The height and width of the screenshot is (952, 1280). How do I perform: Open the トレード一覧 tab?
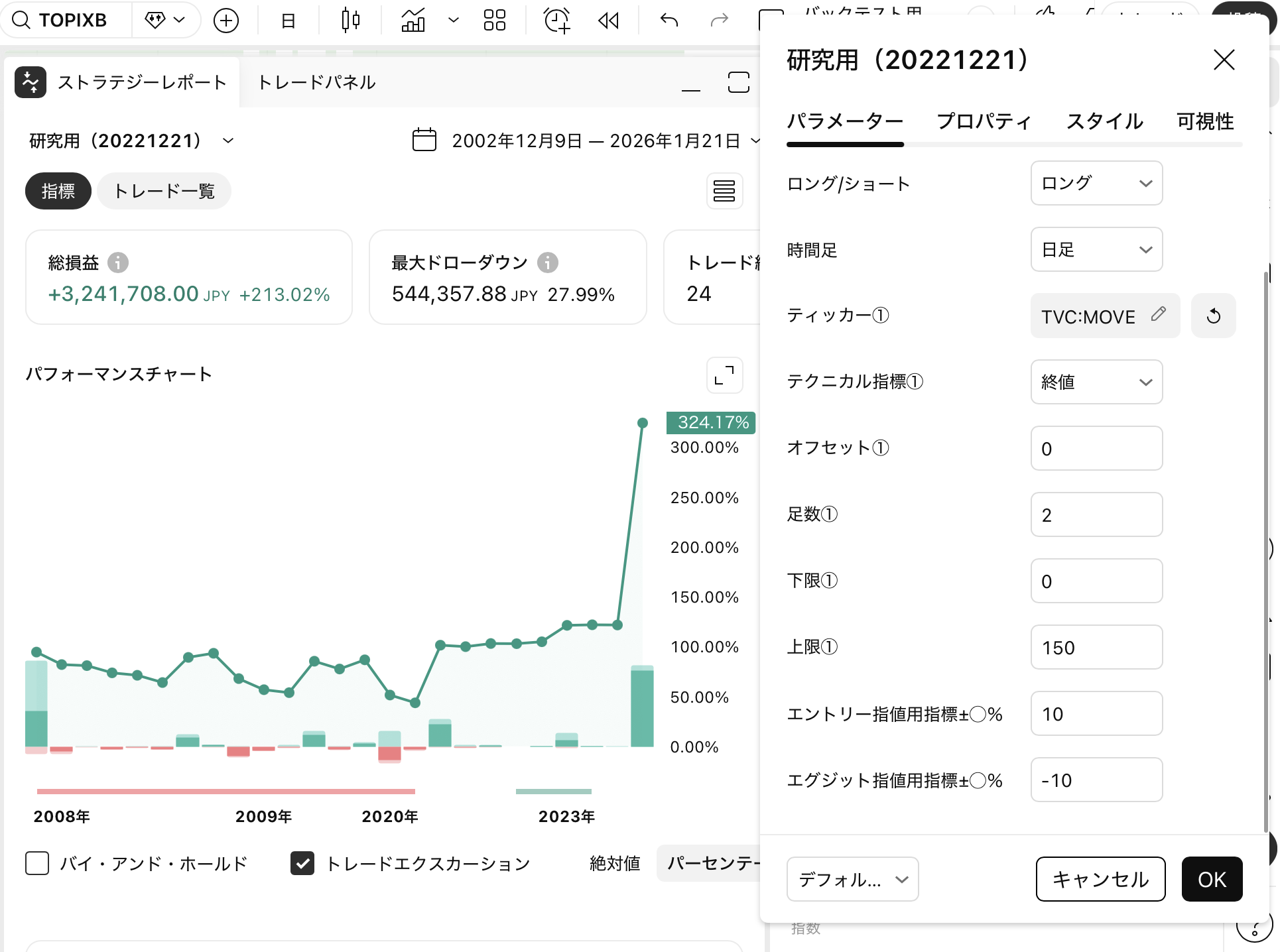(x=164, y=192)
